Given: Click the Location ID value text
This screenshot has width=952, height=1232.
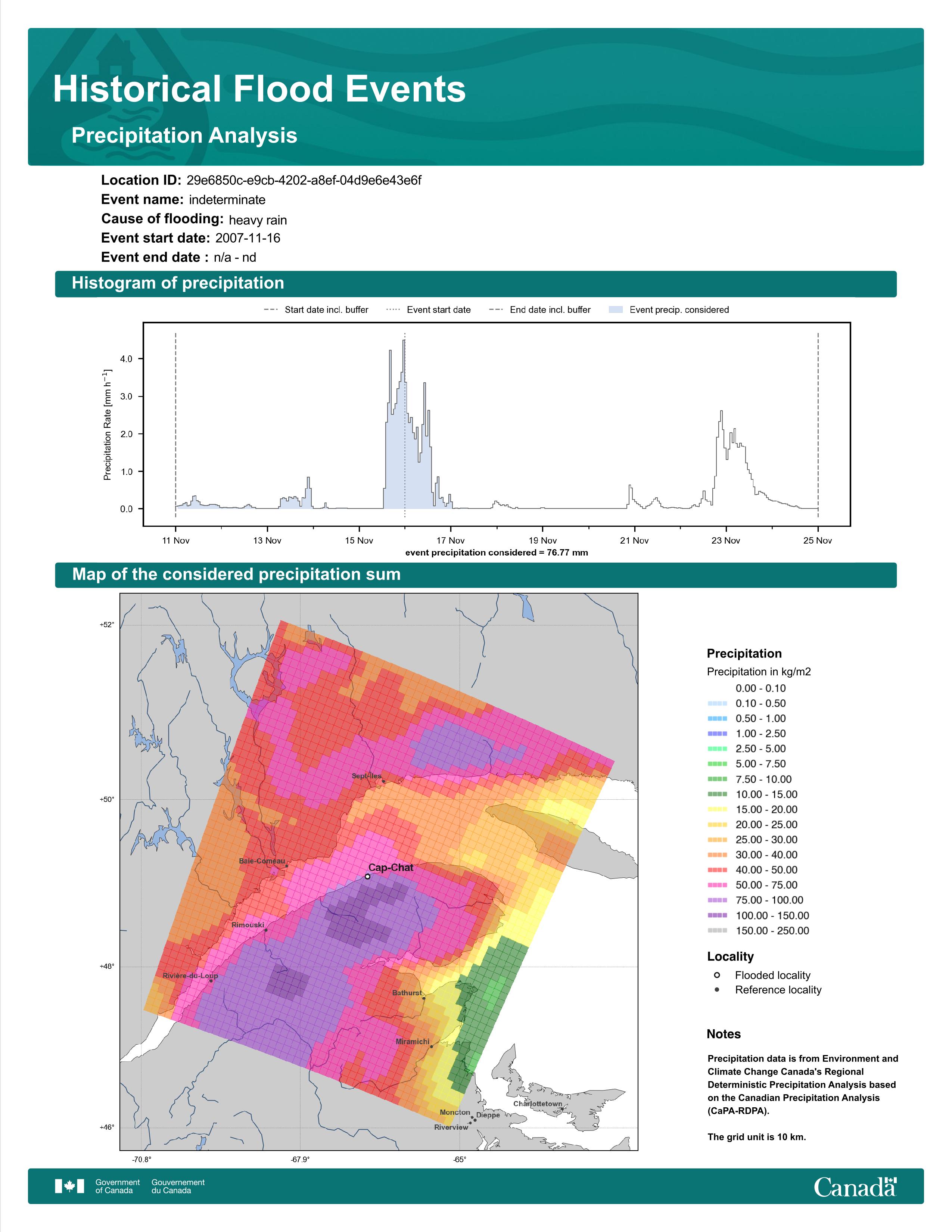Looking at the screenshot, I should (304, 181).
